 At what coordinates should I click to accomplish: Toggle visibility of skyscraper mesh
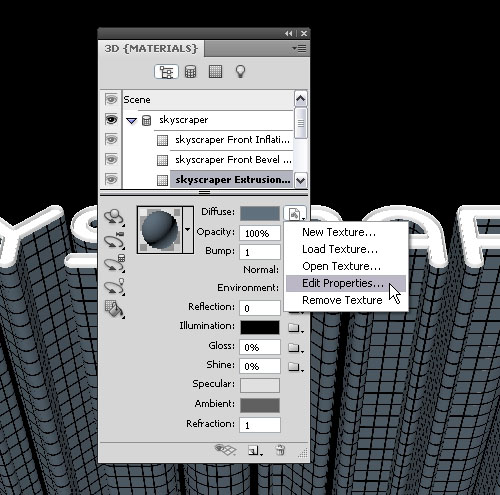[111, 120]
